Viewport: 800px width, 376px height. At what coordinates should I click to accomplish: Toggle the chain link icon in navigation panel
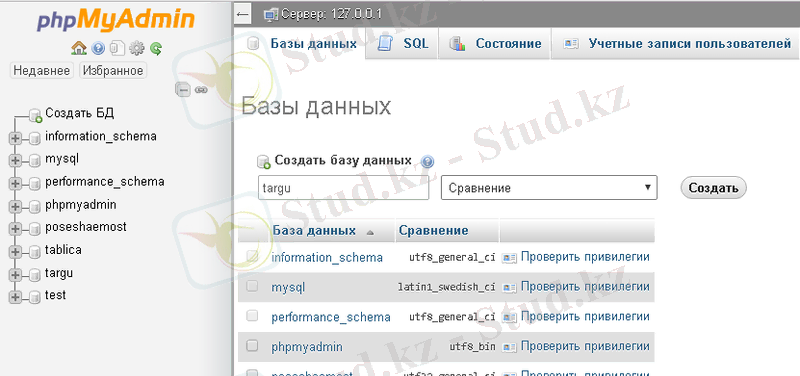(201, 90)
